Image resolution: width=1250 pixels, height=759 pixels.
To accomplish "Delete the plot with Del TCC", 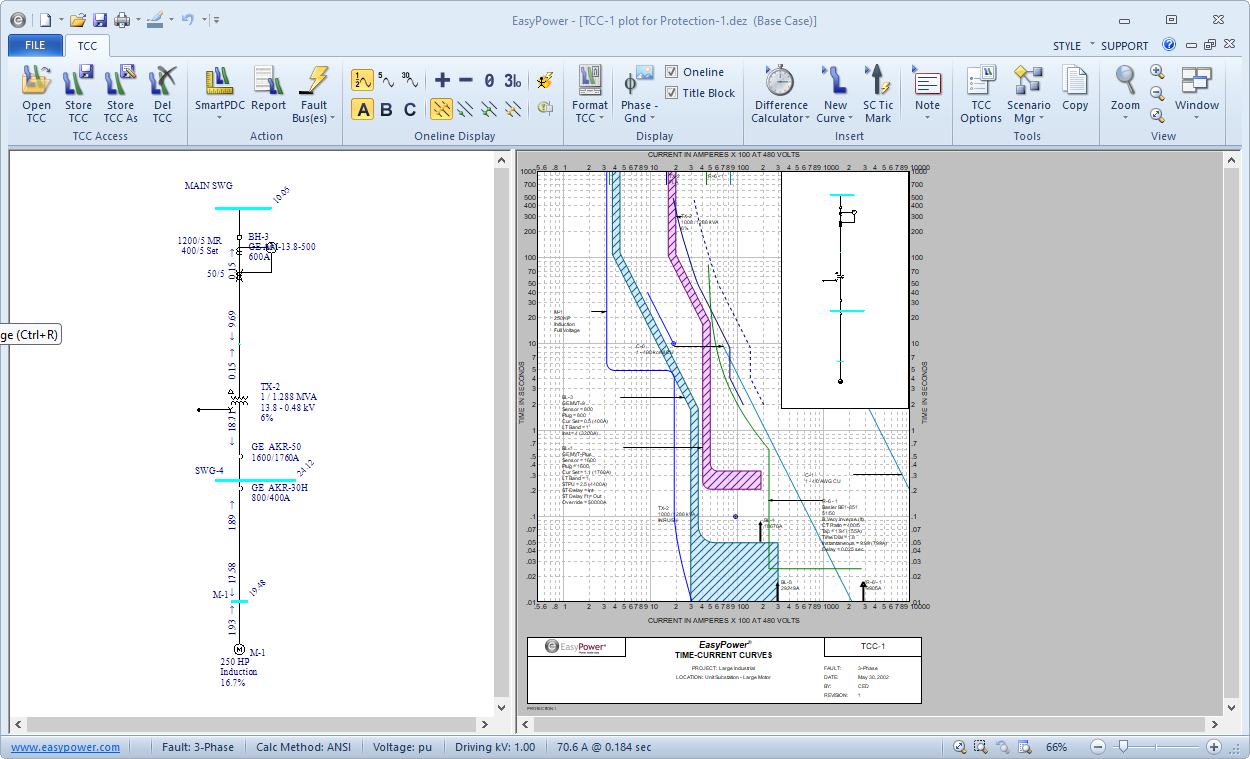I will pos(162,95).
